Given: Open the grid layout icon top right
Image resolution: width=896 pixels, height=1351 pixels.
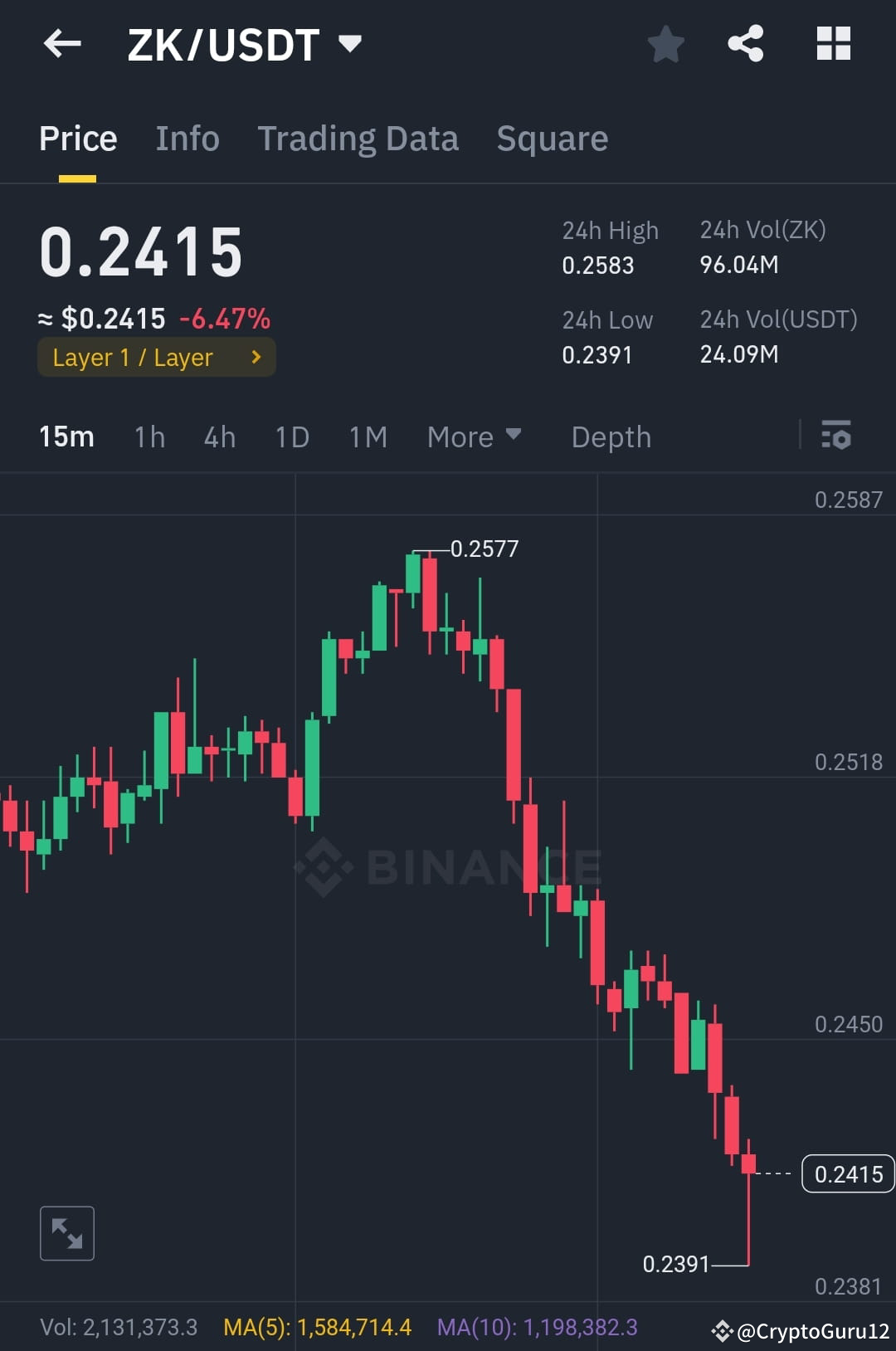Looking at the screenshot, I should (834, 44).
